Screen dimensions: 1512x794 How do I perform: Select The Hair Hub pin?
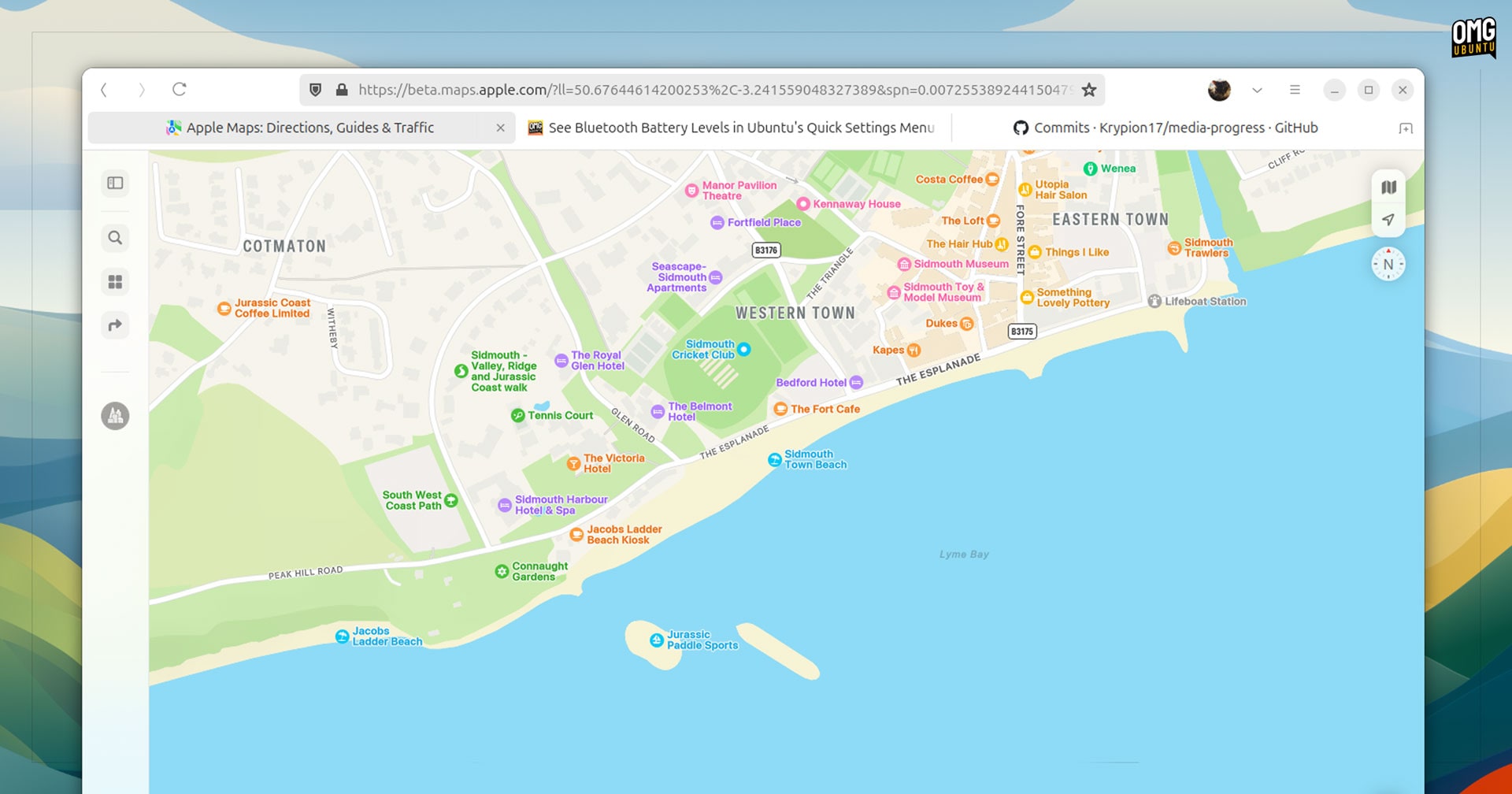point(1002,244)
